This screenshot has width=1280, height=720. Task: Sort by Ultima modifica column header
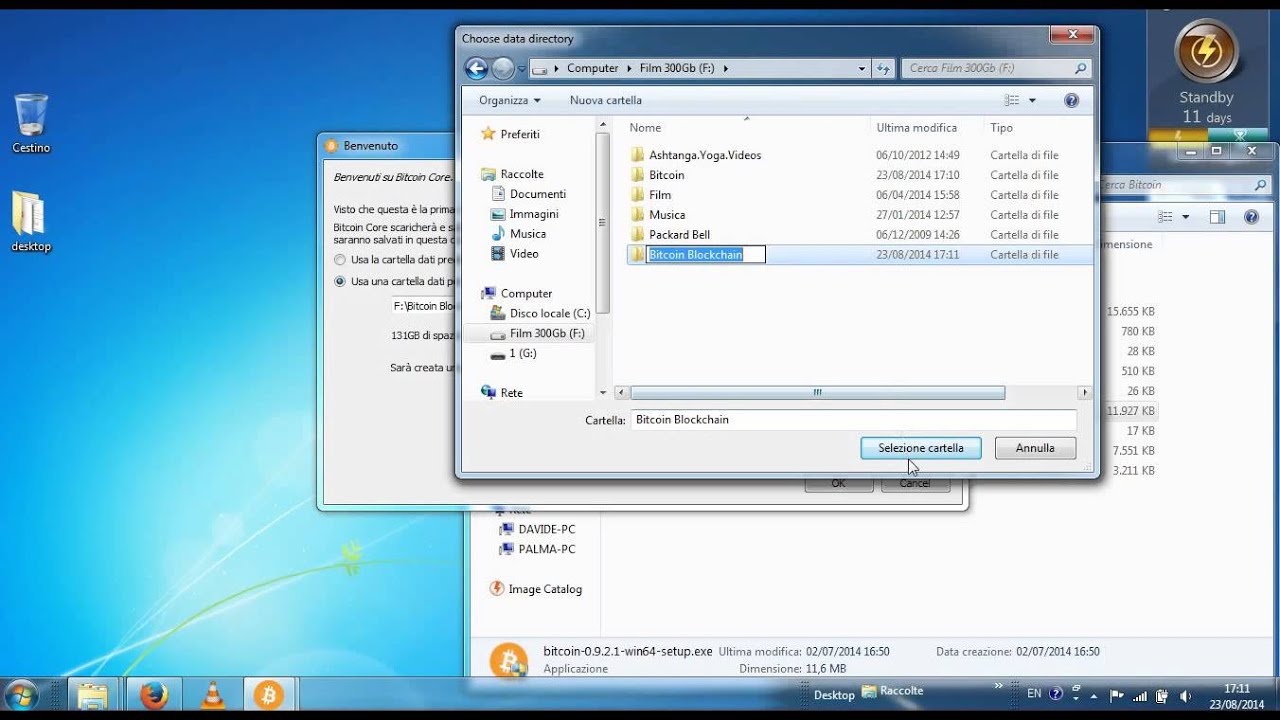[x=917, y=128]
